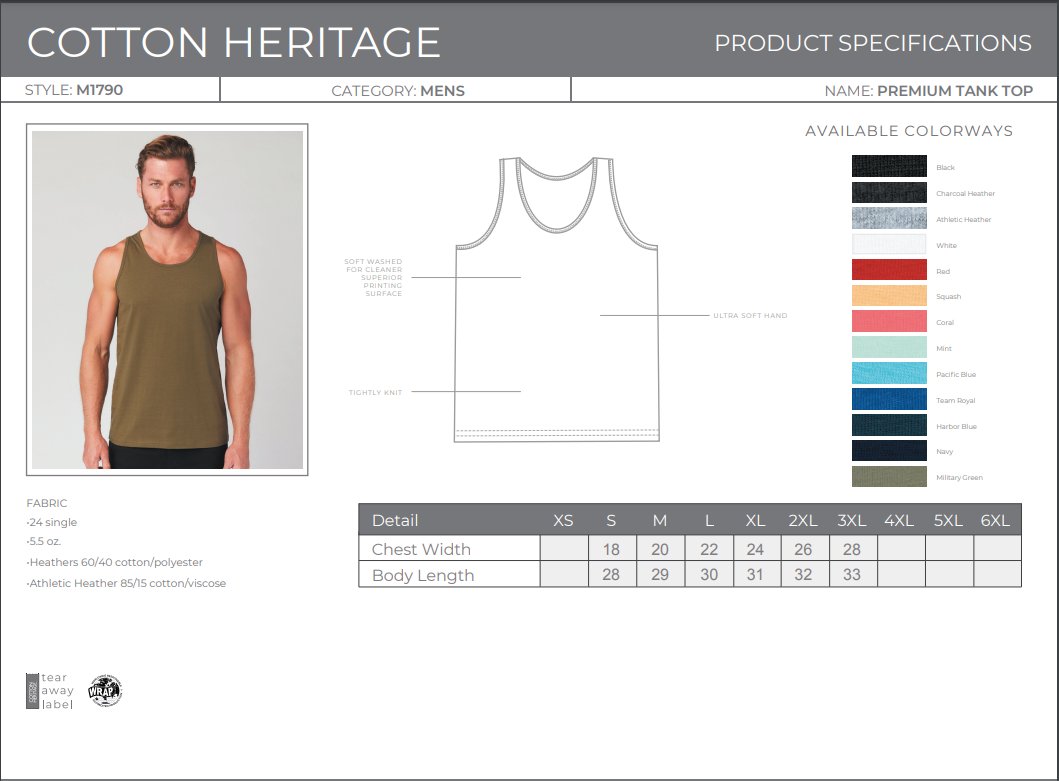
Task: Click the Navy colorway label
Action: click(x=944, y=452)
